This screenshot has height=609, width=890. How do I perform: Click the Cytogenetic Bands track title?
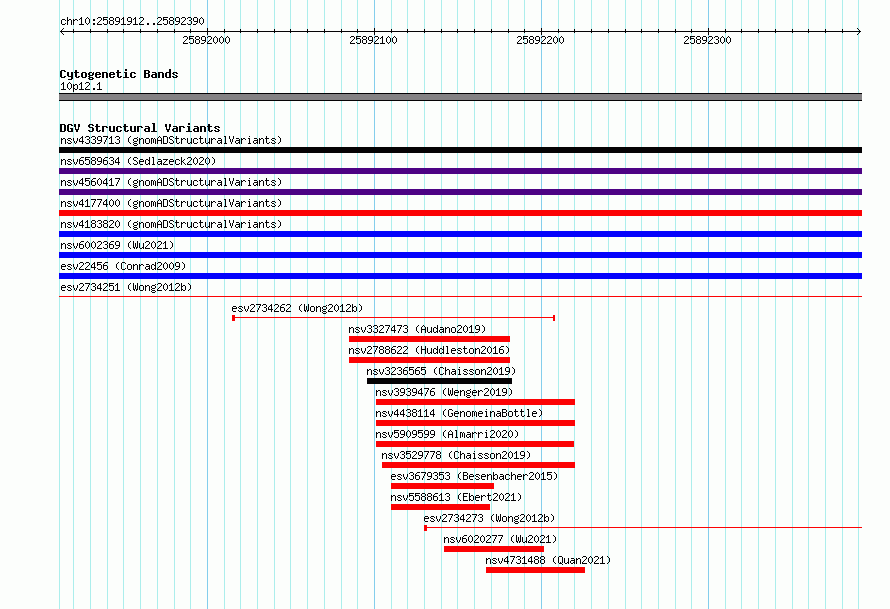pos(119,74)
